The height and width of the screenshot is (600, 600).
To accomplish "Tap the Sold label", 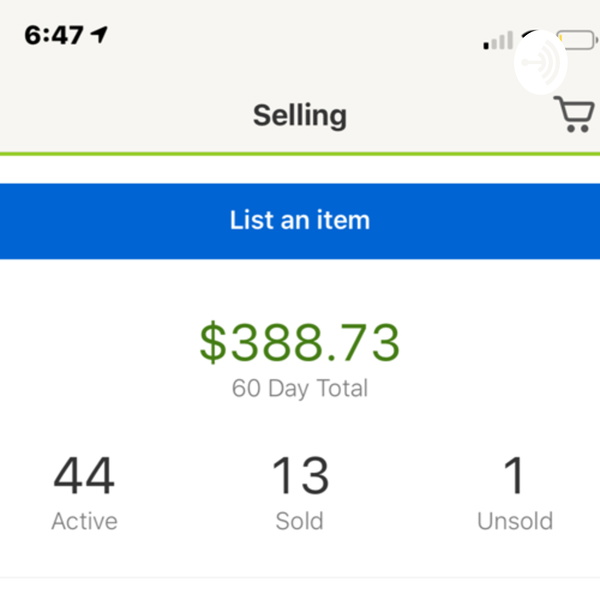I will pos(300,521).
